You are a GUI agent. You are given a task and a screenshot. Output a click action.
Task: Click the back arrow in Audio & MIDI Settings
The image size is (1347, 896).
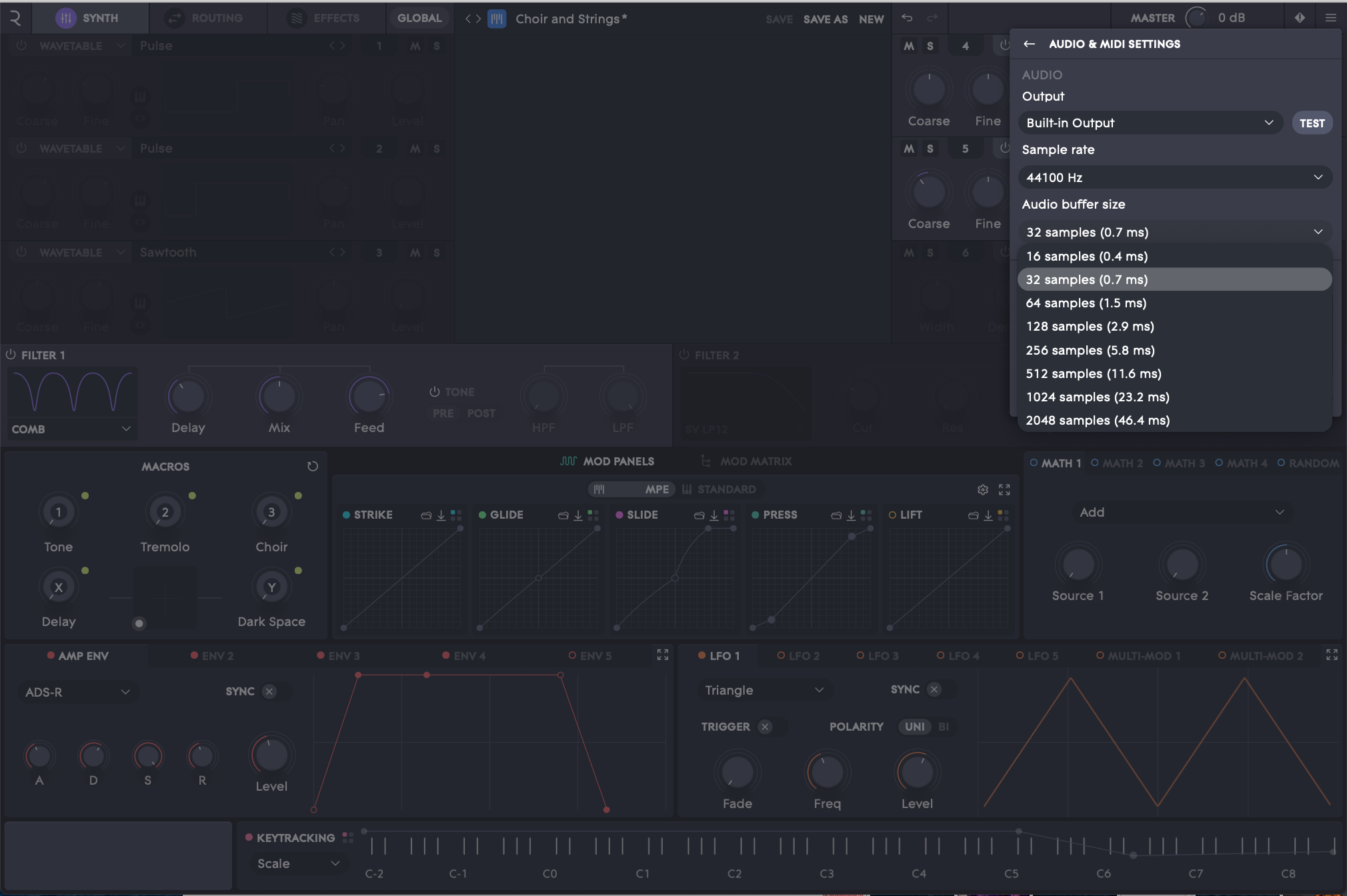click(x=1029, y=44)
